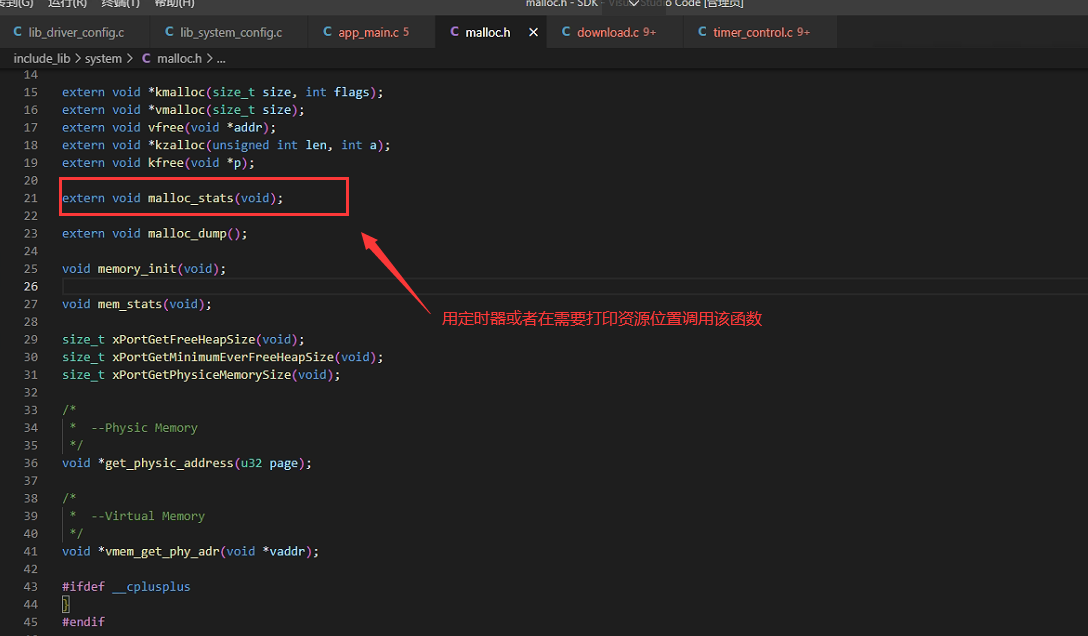
Task: Open the include_lib breadcrumb folder
Action: pyautogui.click(x=42, y=59)
